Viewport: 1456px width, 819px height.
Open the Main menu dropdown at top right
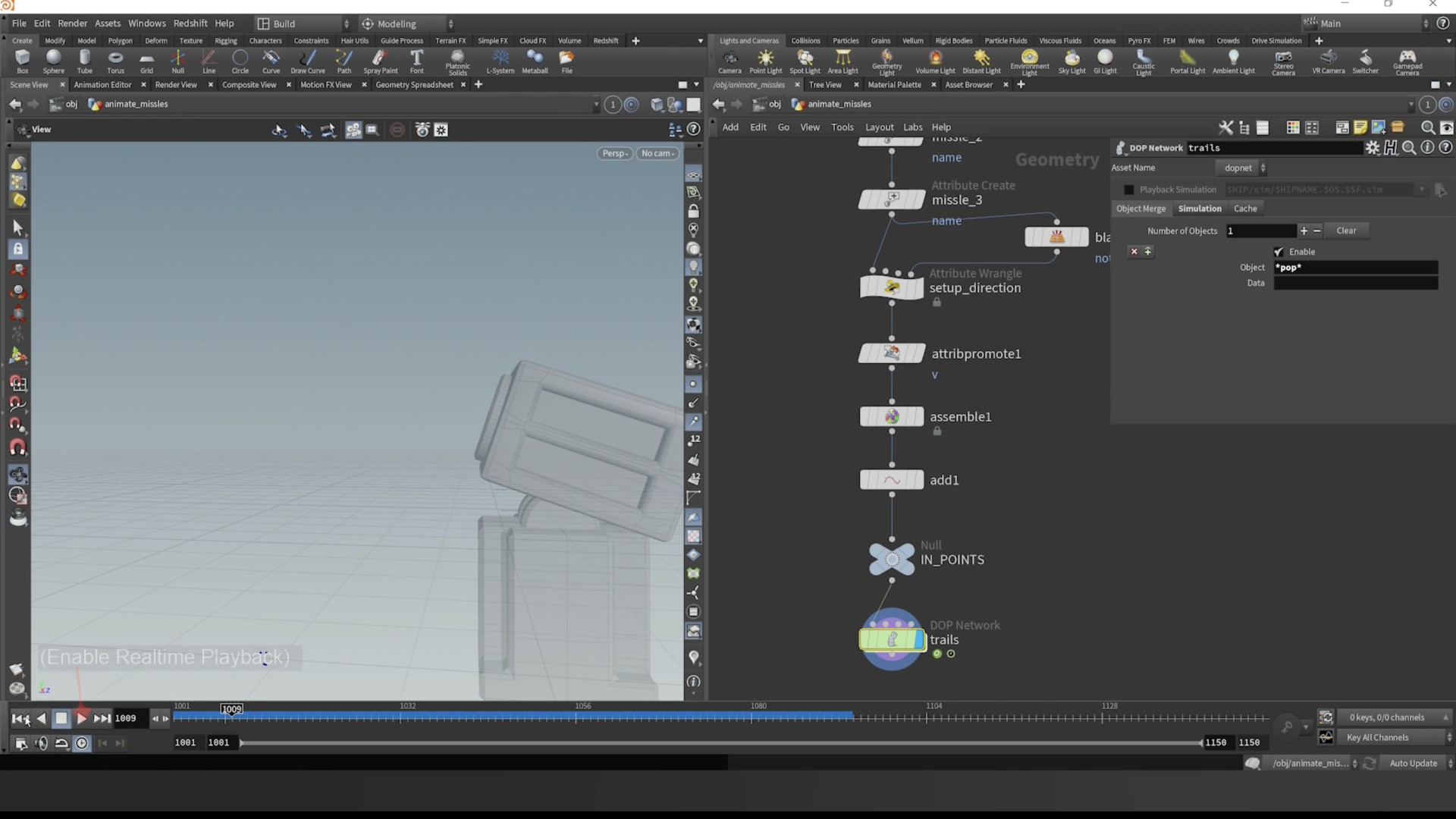click(x=1367, y=24)
